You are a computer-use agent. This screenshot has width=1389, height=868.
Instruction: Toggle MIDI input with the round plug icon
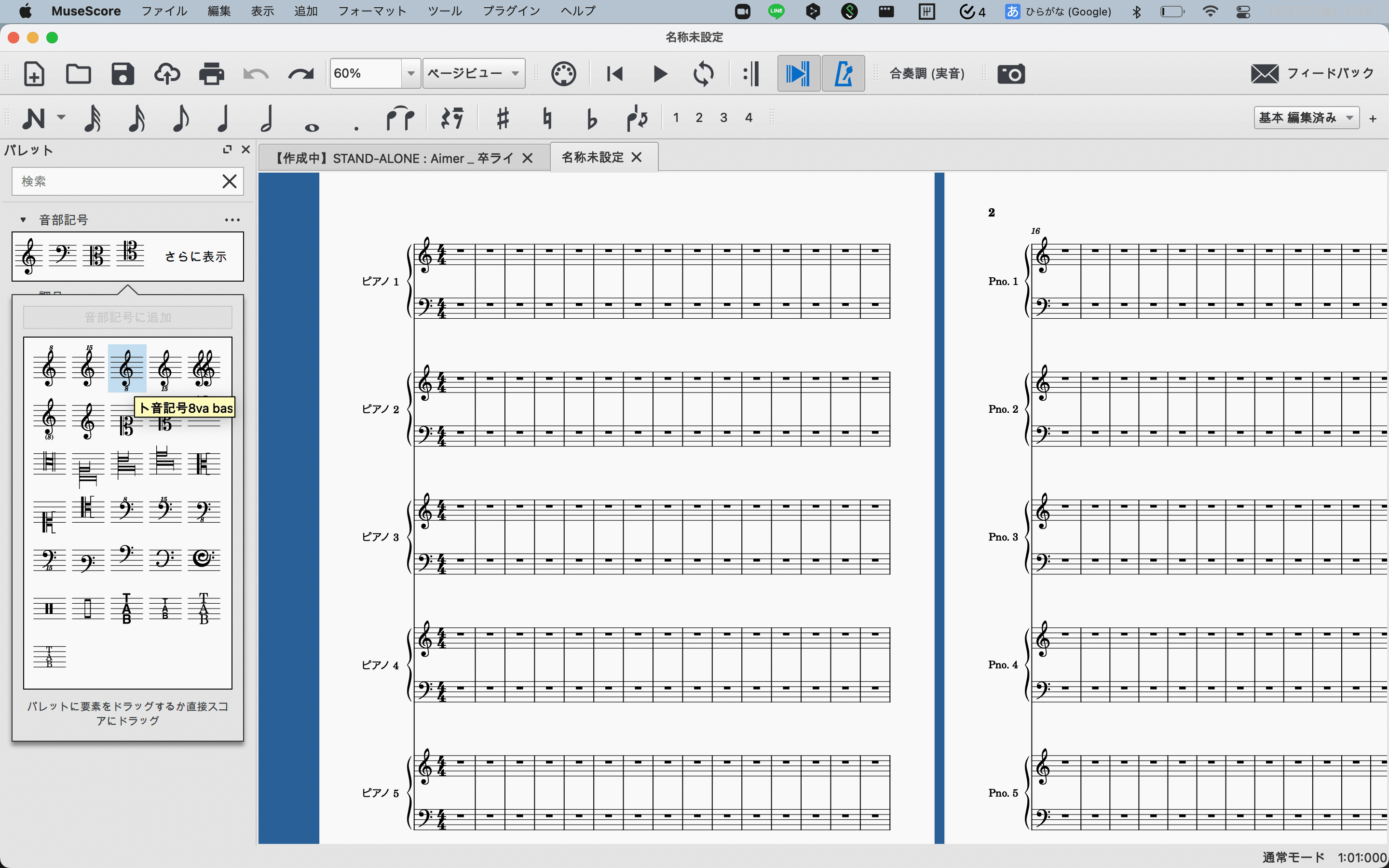(564, 74)
